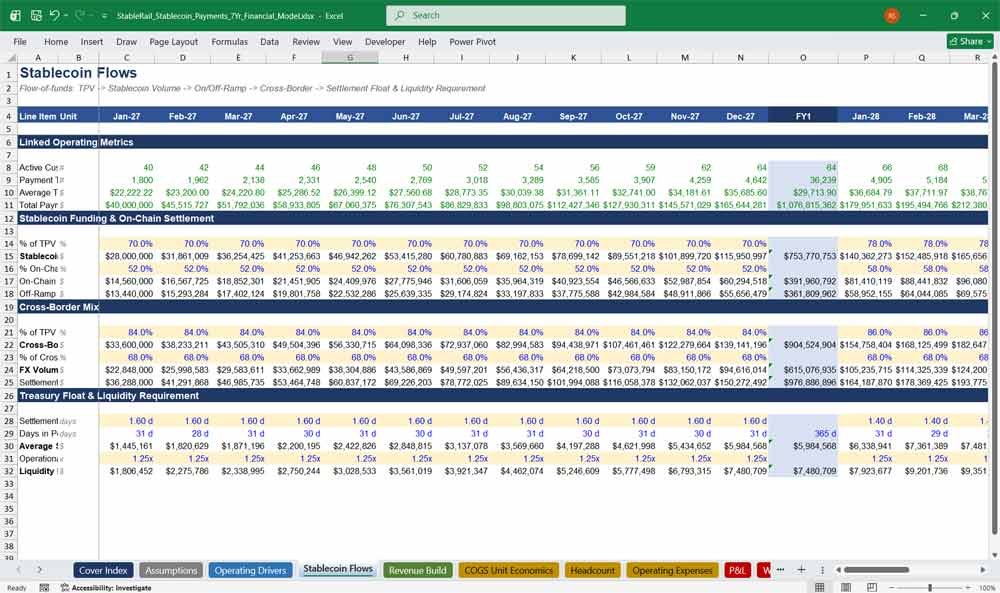This screenshot has height=593, width=1000.
Task: Click the New sheet plus icon
Action: coord(801,569)
